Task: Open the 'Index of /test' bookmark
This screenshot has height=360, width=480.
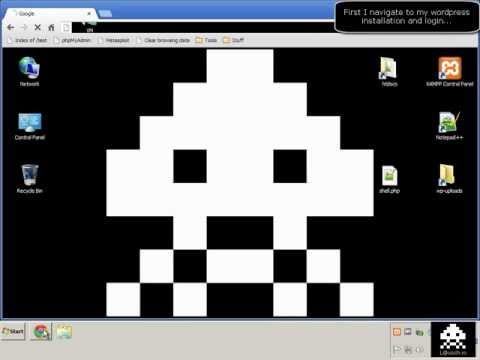Action: click(28, 40)
